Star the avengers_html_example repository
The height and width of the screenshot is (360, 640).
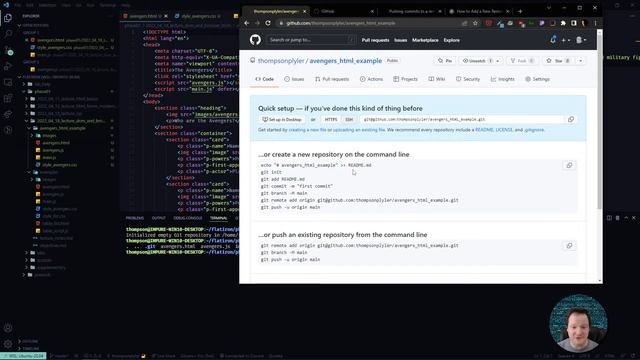pyautogui.click(x=559, y=61)
